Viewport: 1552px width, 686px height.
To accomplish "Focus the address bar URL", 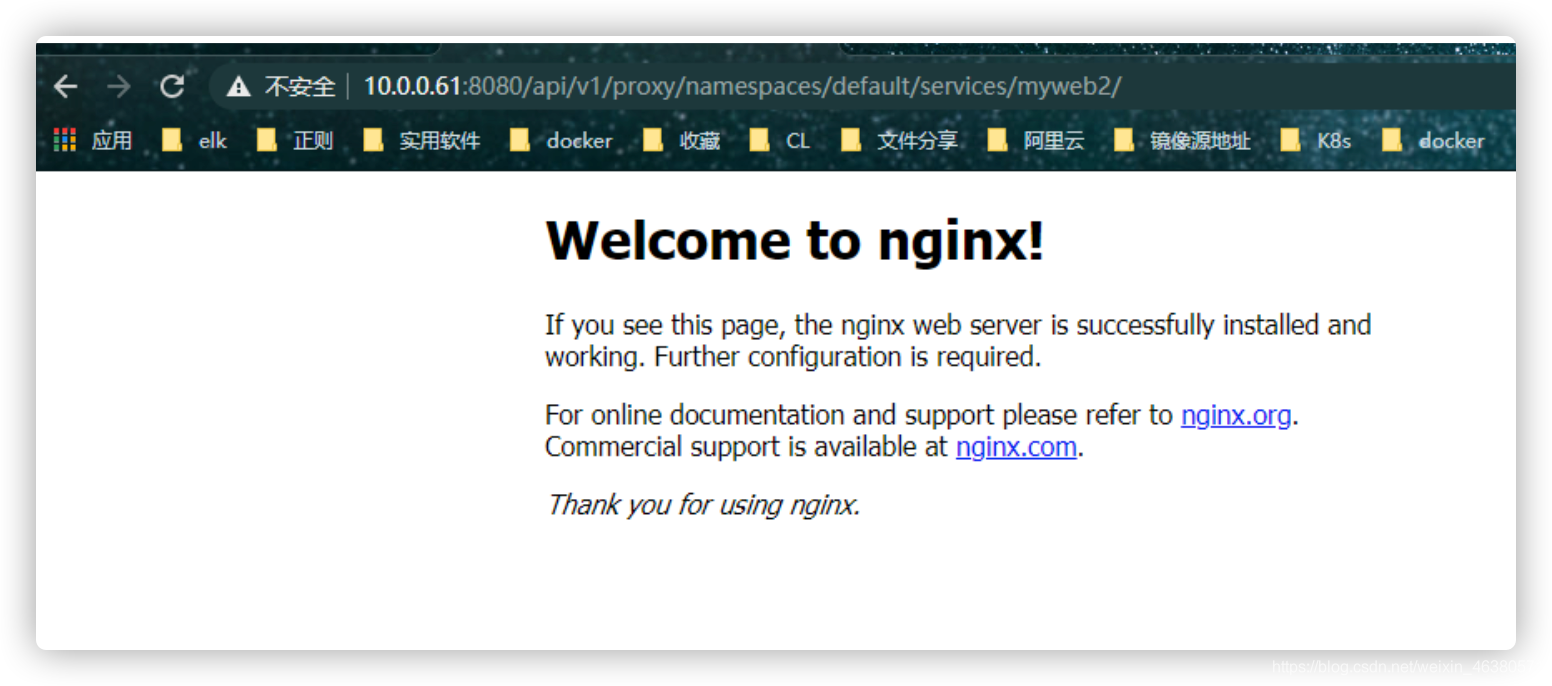I will tap(742, 87).
